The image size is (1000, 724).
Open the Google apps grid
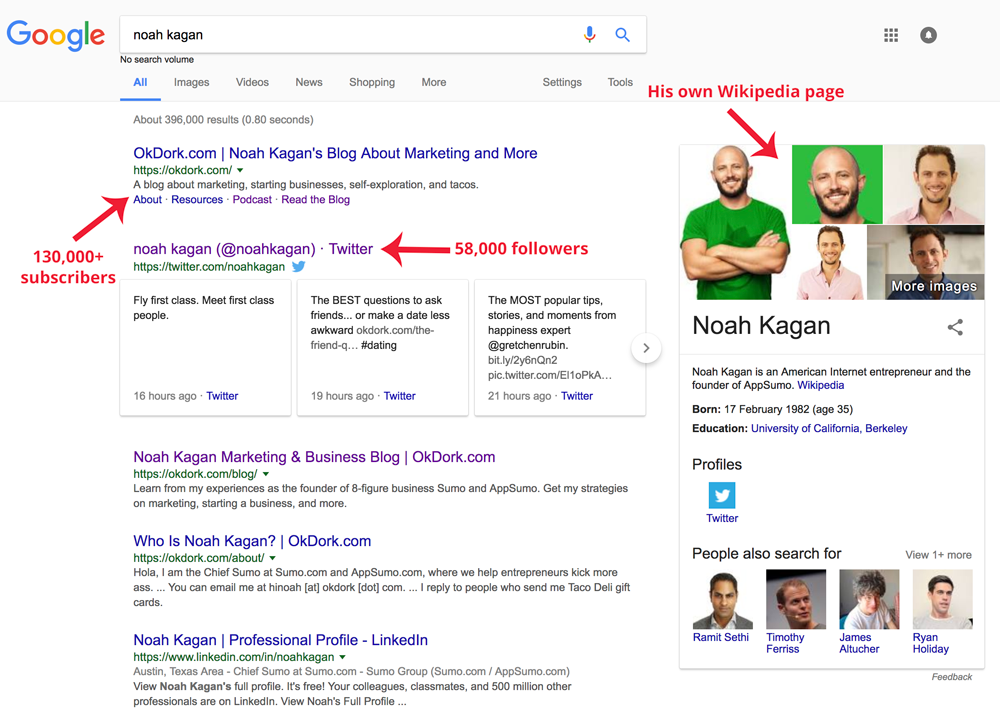coord(891,35)
